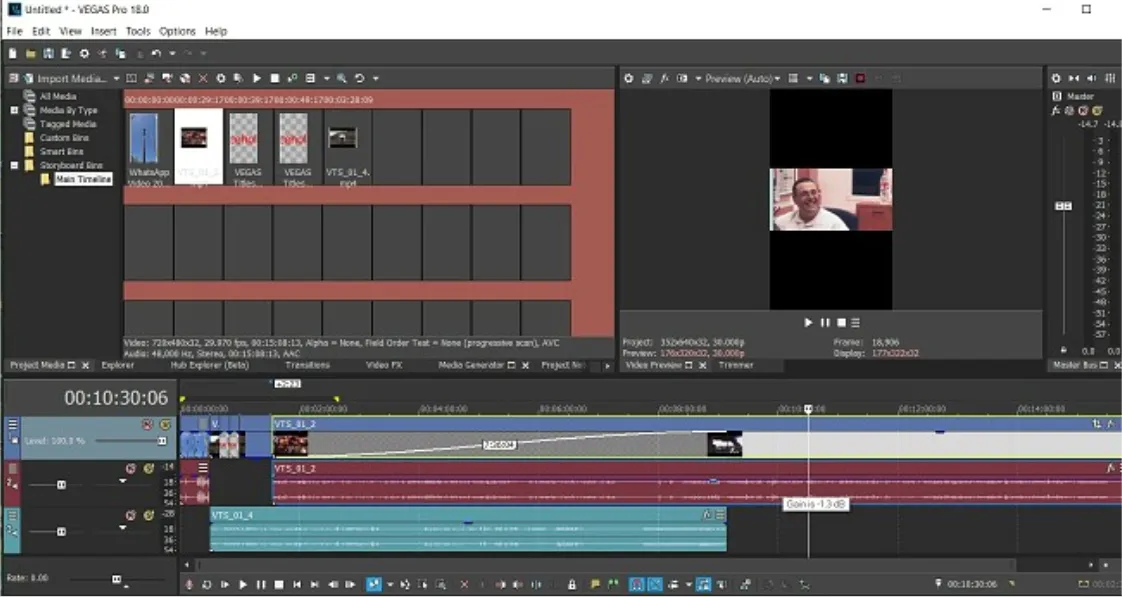Solo the VTS_01_2 audio track
Viewport: 1122px width, 597px height.
(149, 469)
